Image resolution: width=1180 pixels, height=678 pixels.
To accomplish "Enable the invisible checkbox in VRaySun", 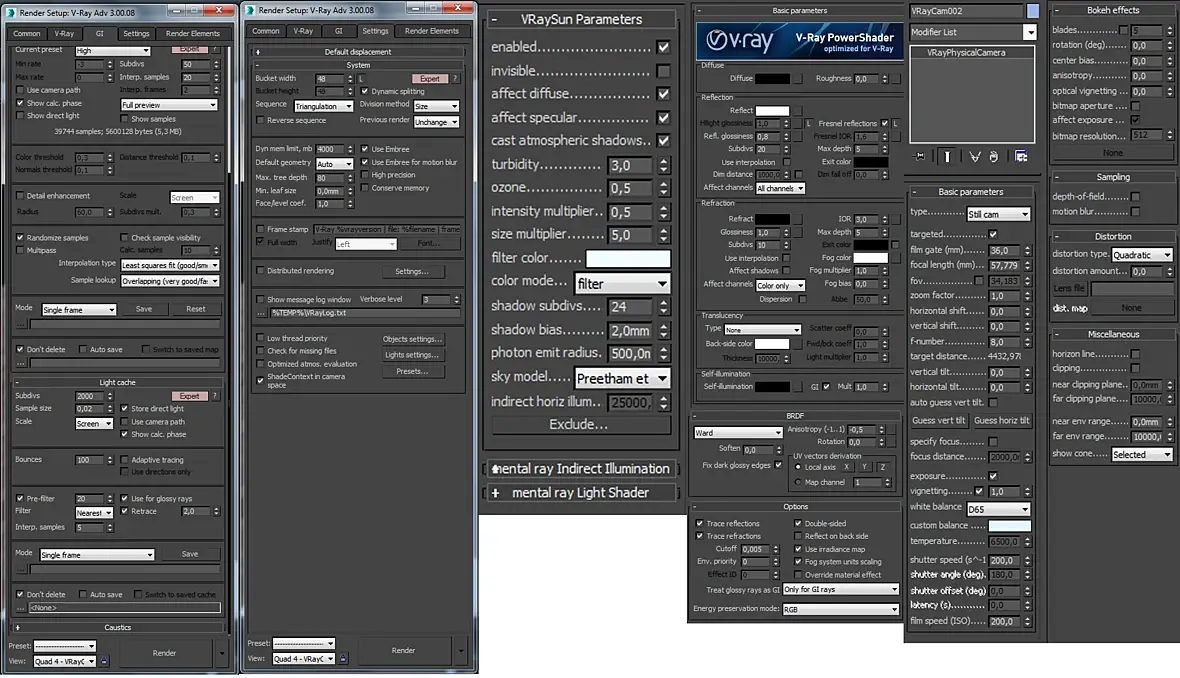I will tap(663, 71).
